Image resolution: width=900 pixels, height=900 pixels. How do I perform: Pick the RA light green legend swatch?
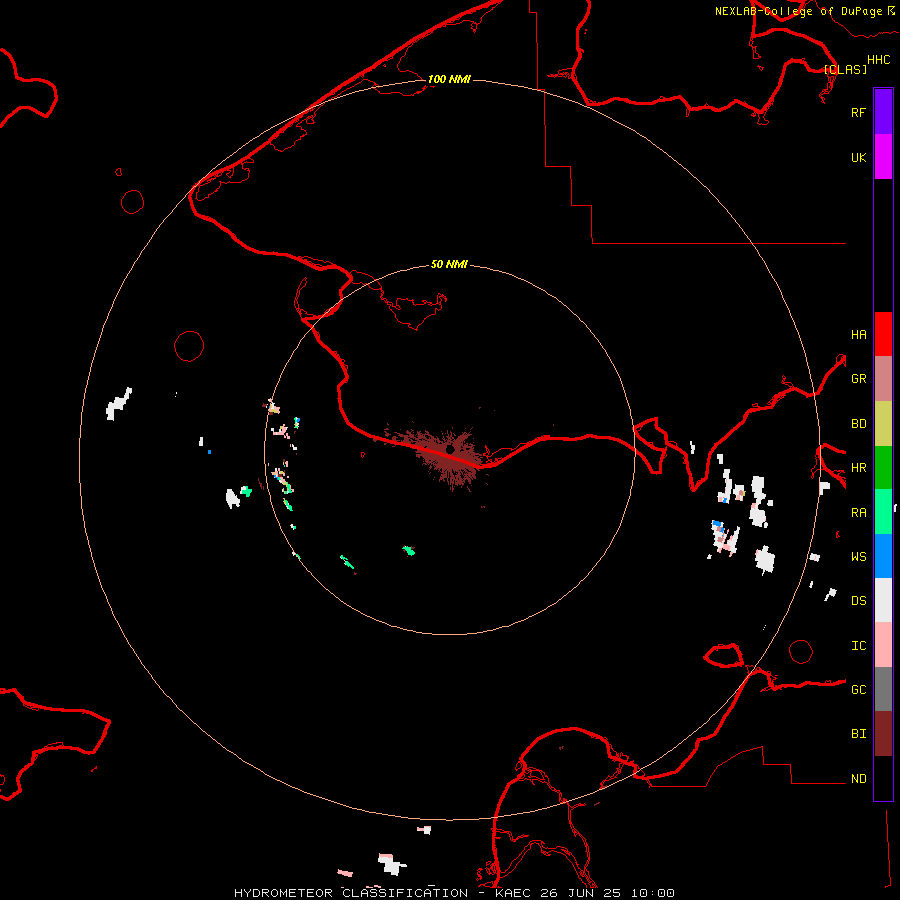click(x=883, y=512)
